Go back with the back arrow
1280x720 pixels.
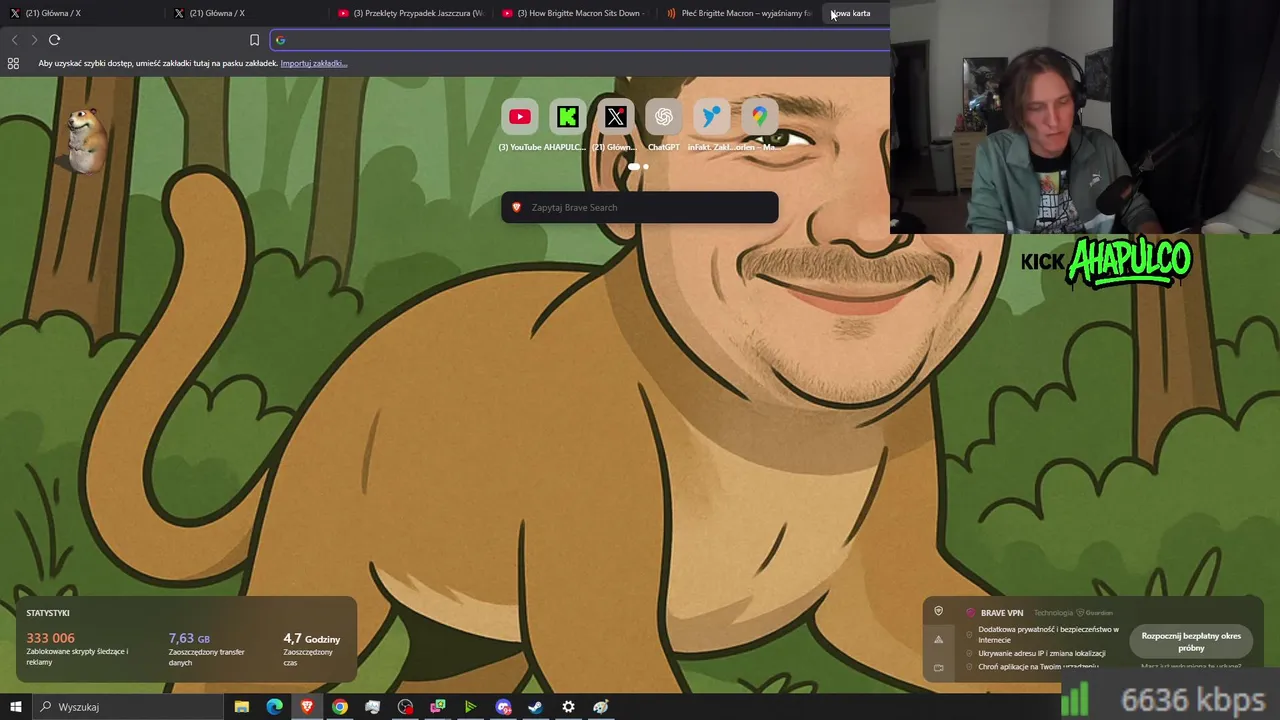14,40
